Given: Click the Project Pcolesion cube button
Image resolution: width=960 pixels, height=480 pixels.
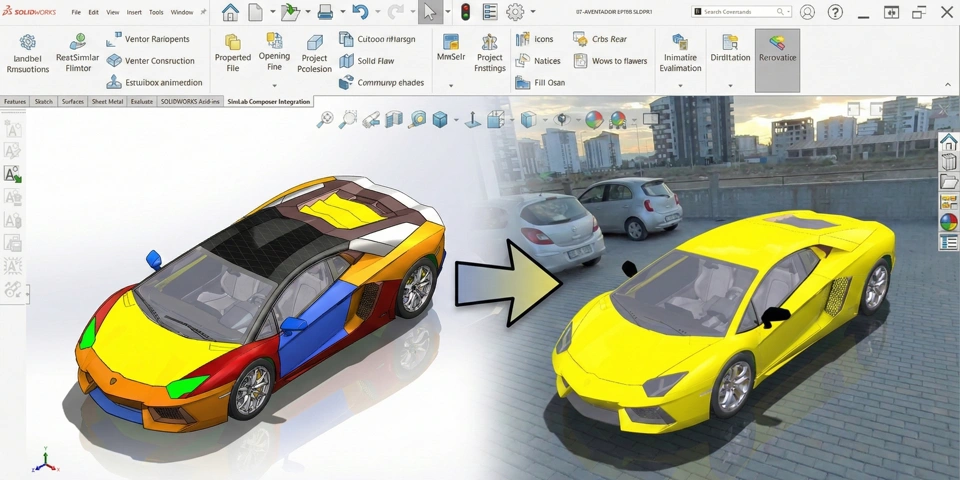Looking at the screenshot, I should 314,54.
